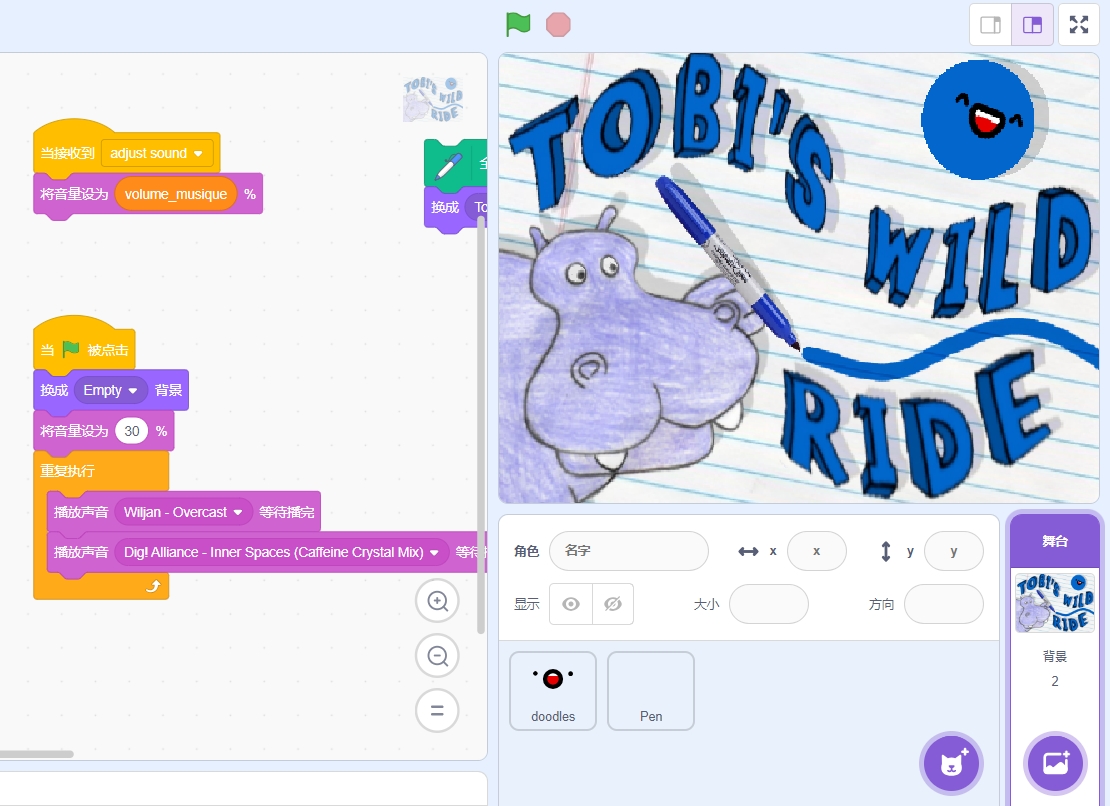Expand the Empty backdrop dropdown
This screenshot has width=1110, height=806.
(x=132, y=391)
